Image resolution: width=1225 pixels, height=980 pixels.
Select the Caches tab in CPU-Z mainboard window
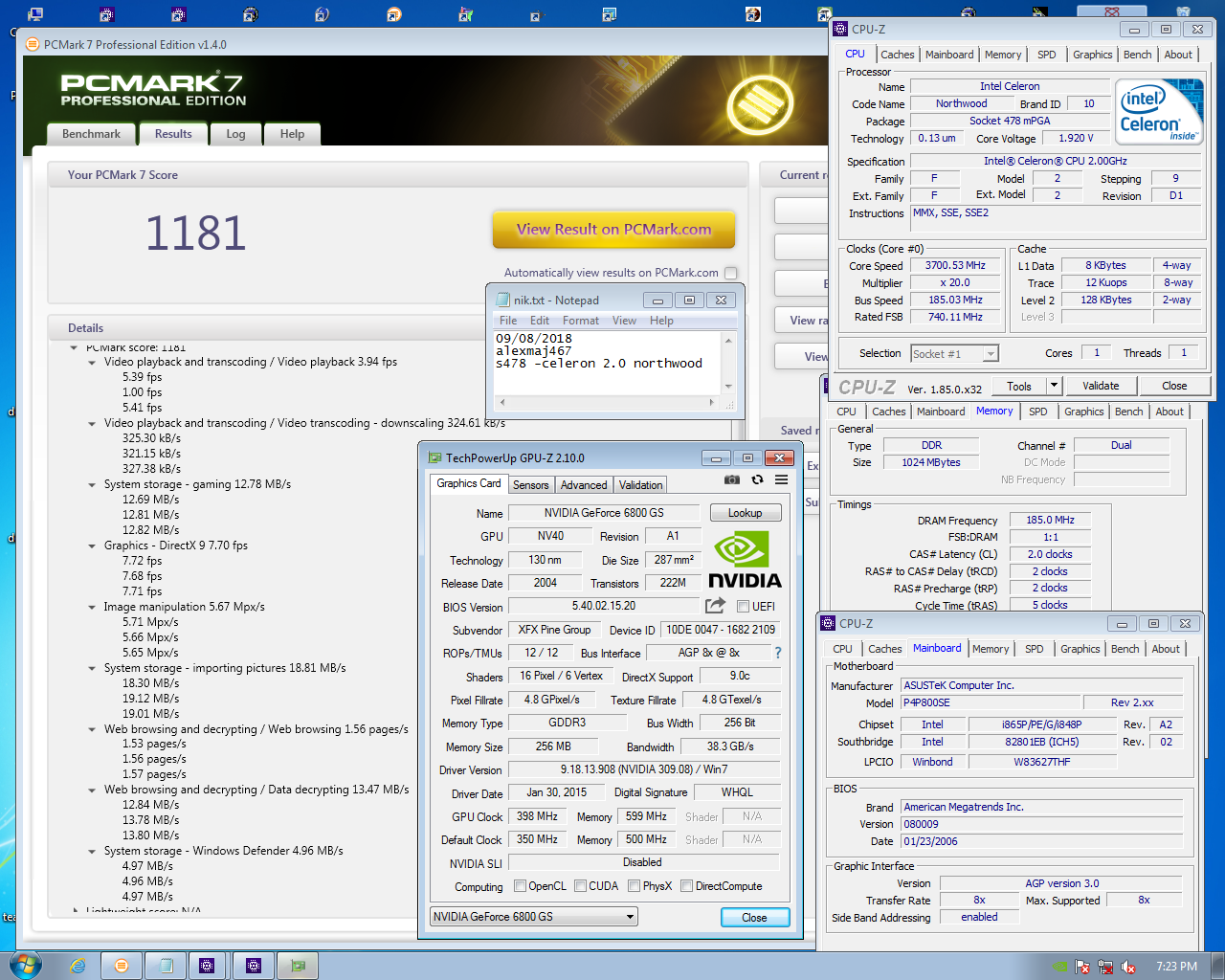pyautogui.click(x=884, y=649)
